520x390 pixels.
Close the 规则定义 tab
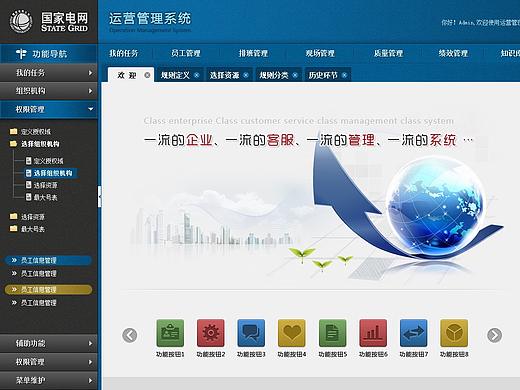(x=197, y=75)
